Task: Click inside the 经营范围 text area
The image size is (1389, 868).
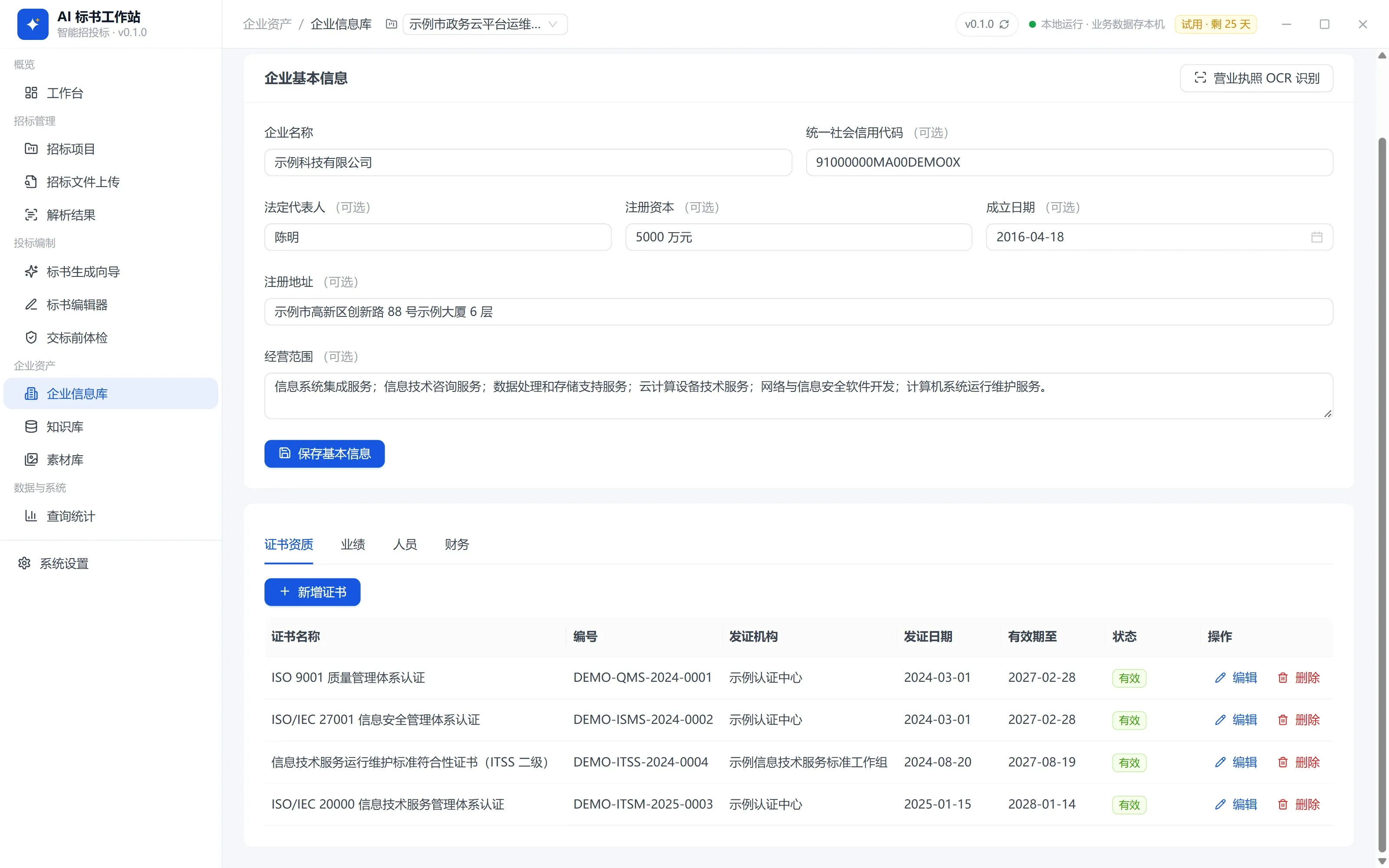Action: pos(798,395)
